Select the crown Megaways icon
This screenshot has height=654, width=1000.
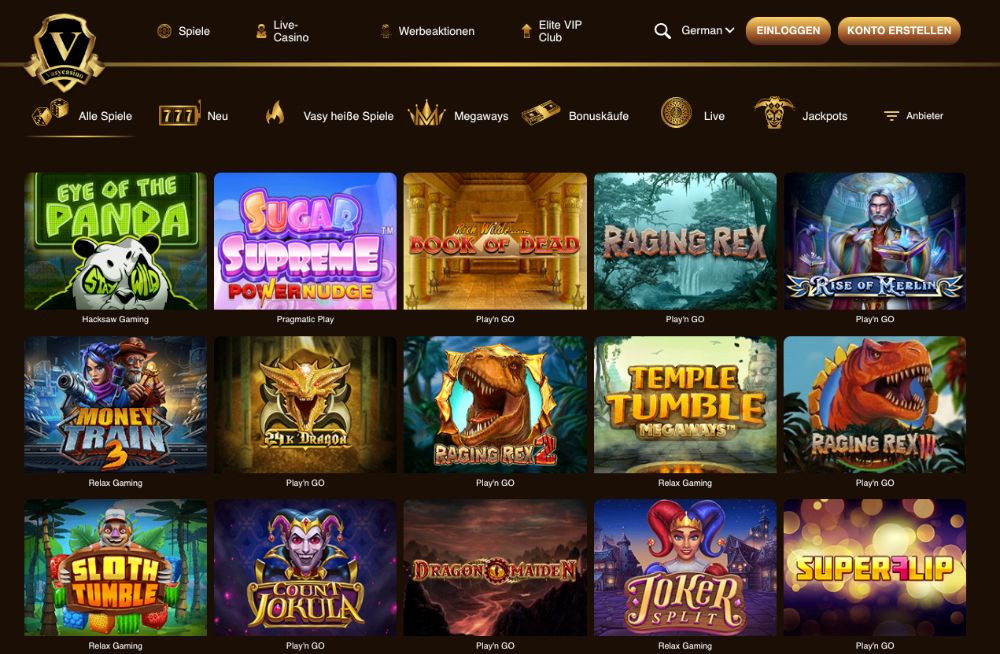425,114
